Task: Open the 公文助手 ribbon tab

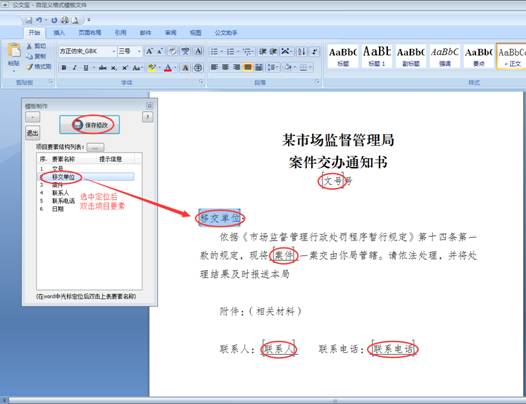Action: pyautogui.click(x=226, y=33)
